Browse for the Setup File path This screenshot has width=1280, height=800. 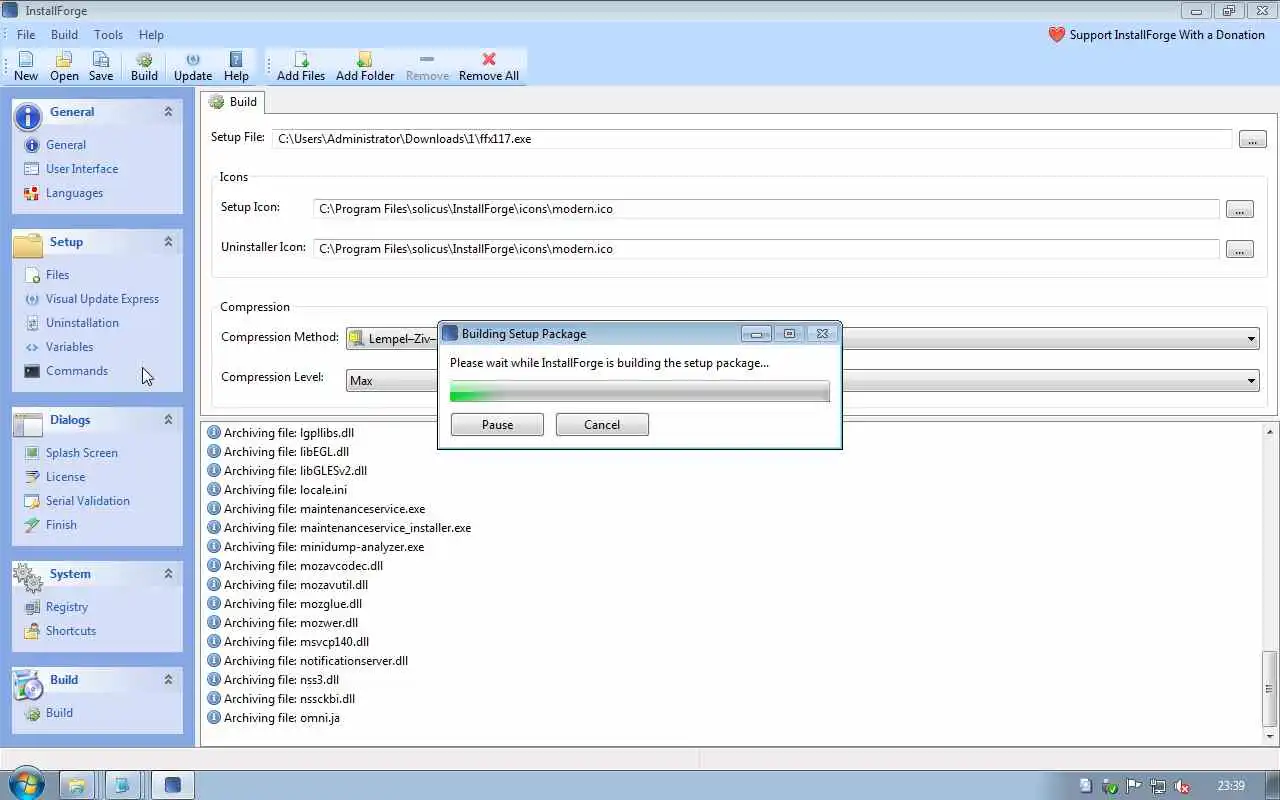coord(1252,140)
